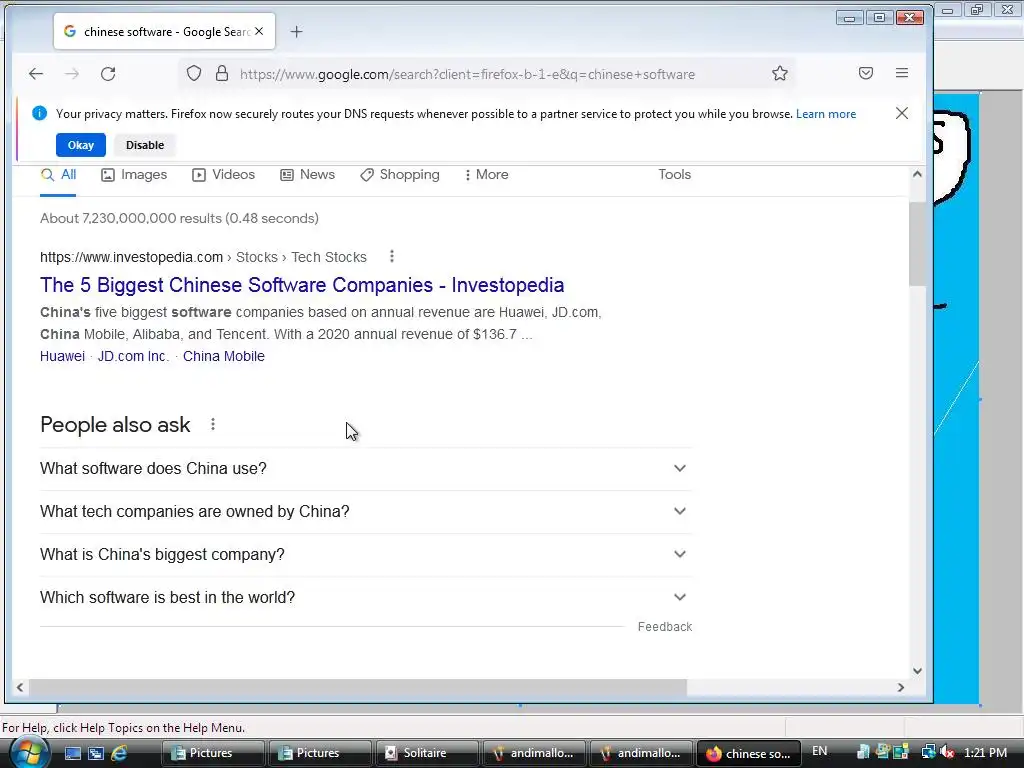
Task: Expand What is China's biggest company?
Action: (x=366, y=554)
